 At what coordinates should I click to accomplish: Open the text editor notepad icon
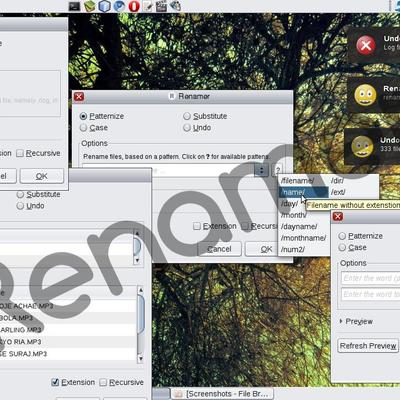point(147,6)
